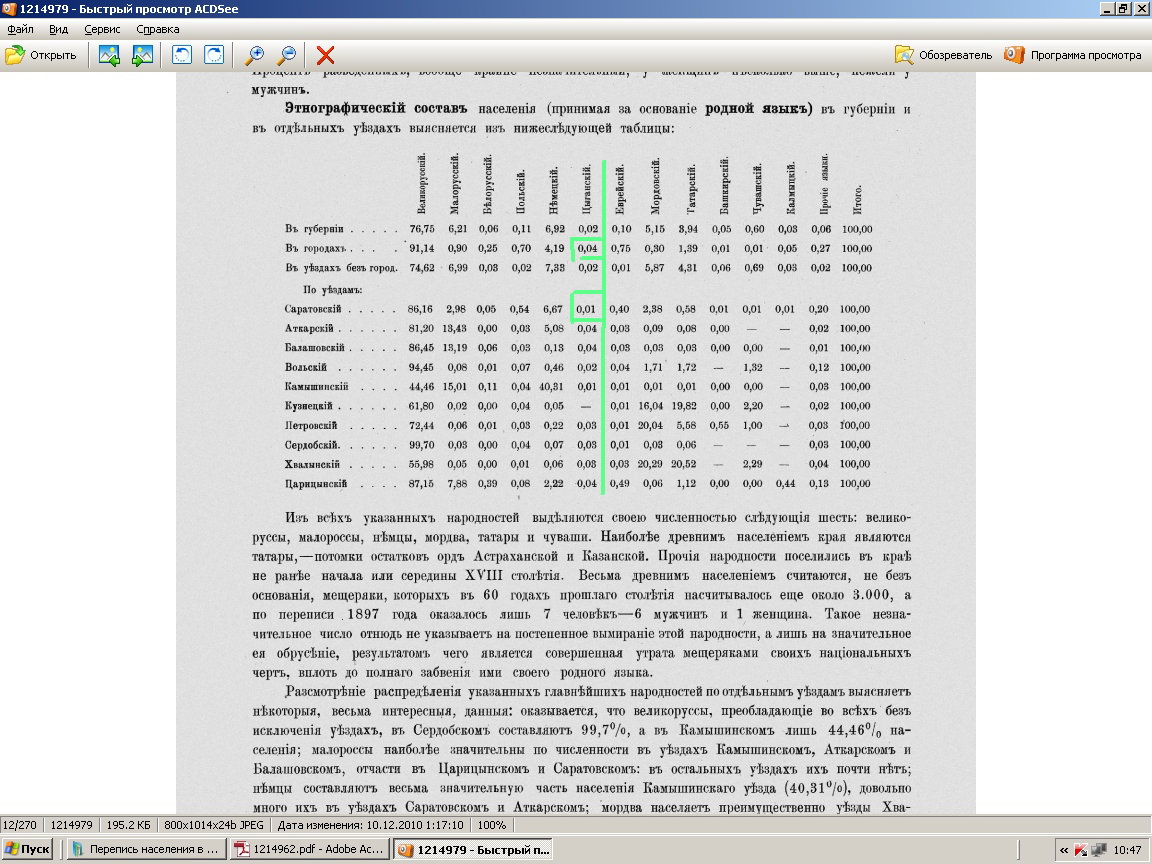
Task: Click the Kaspersky tray icon
Action: pos(1081,850)
